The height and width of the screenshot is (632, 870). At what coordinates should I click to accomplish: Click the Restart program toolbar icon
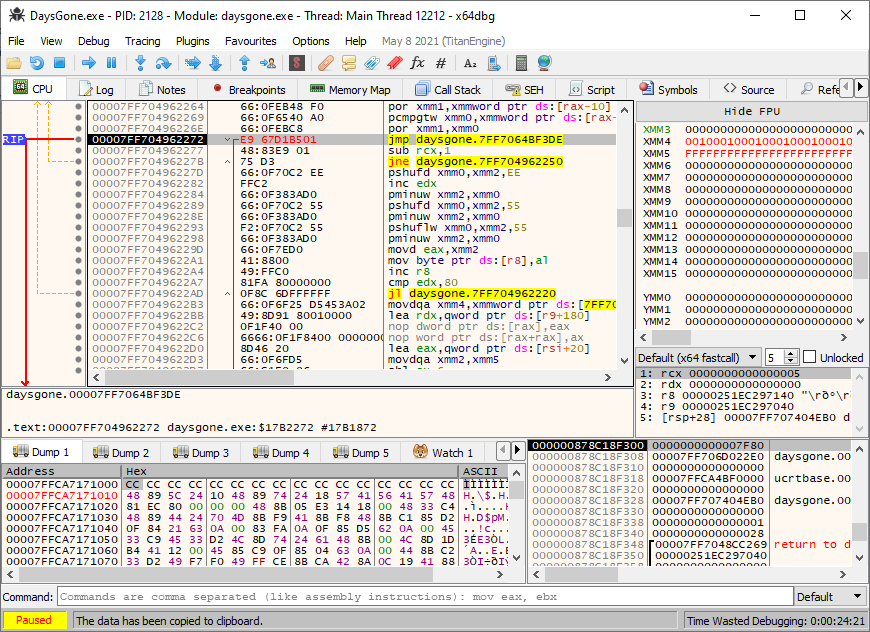click(37, 63)
